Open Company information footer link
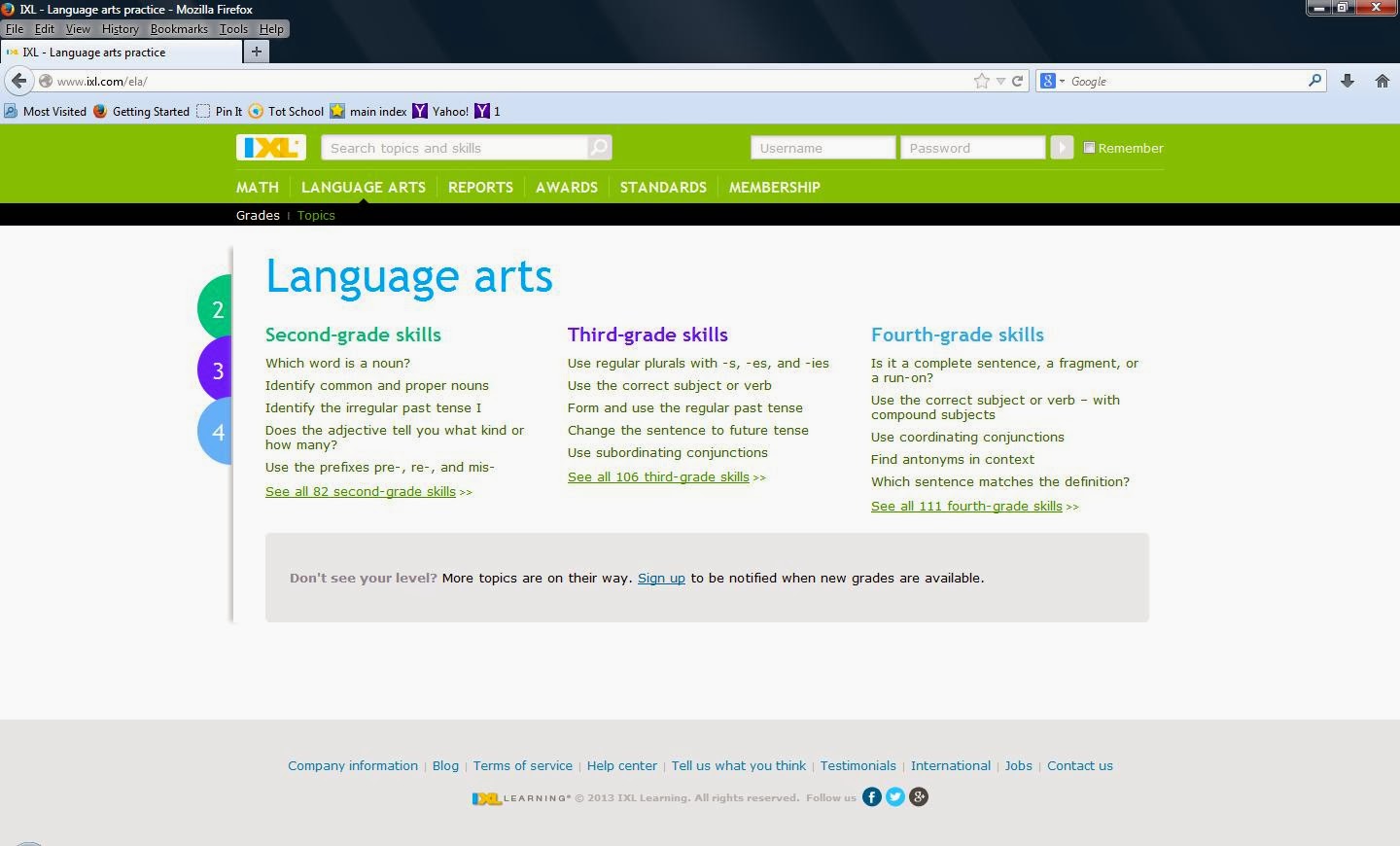The height and width of the screenshot is (846, 1400). coord(353,765)
